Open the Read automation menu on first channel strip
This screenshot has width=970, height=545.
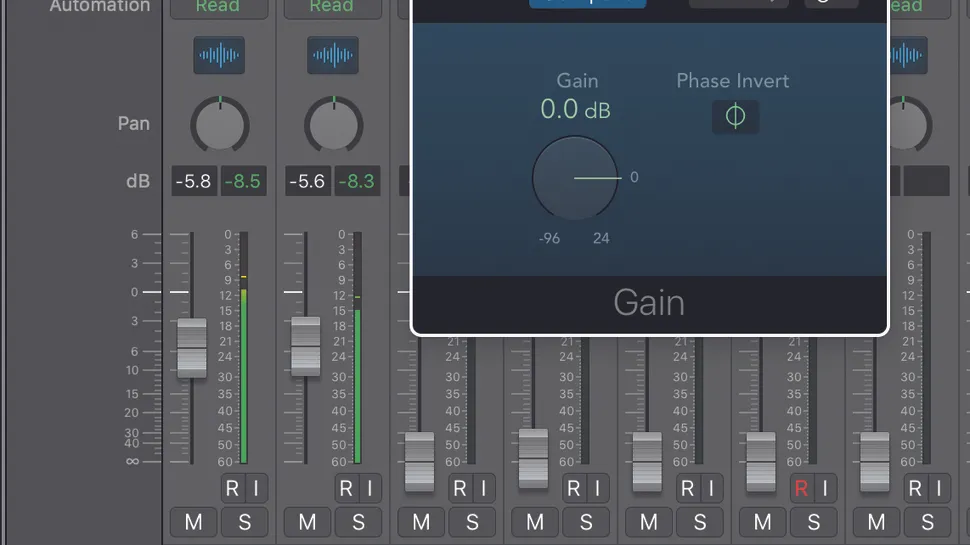tap(219, 7)
